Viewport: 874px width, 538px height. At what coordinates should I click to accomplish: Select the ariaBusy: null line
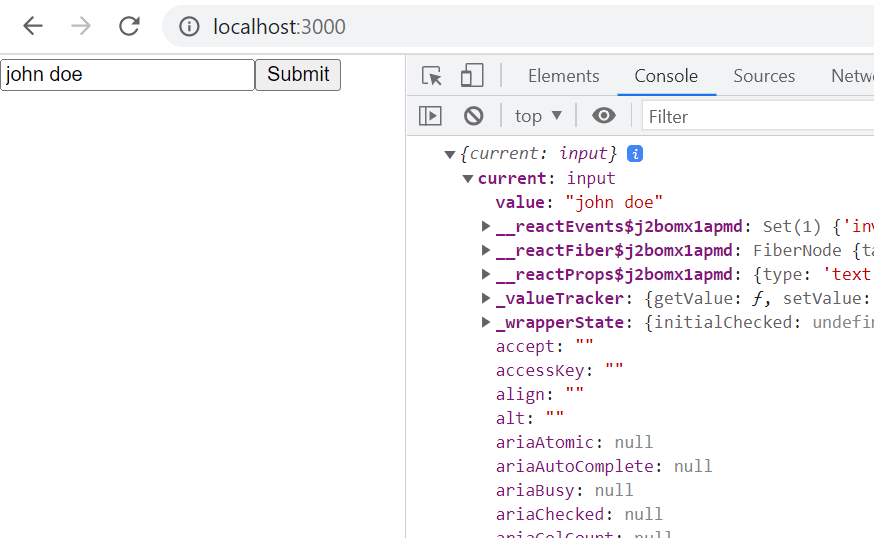(x=564, y=490)
